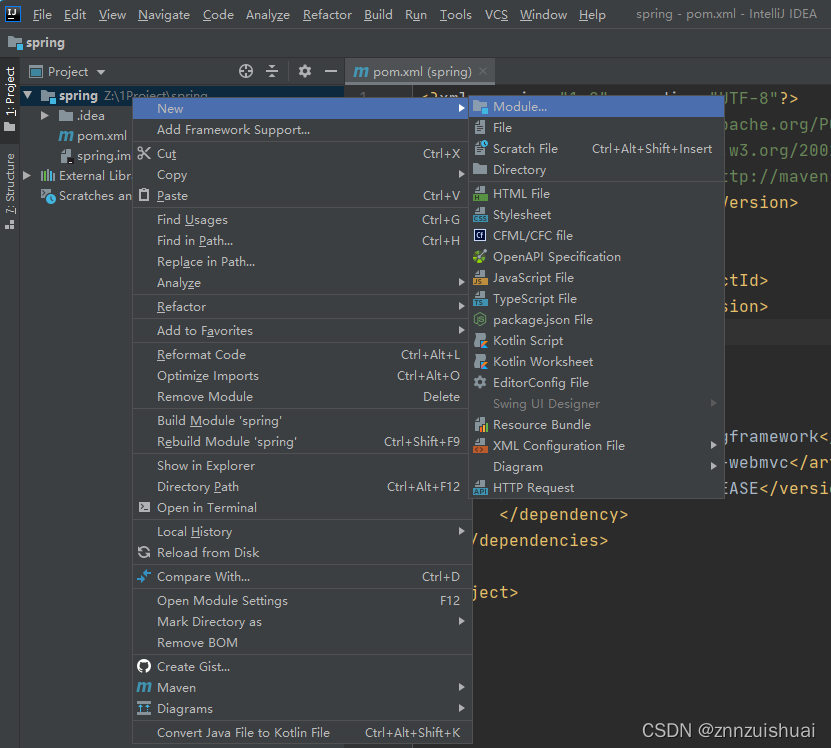Close the pom.xml (spring) editor tab

[x=483, y=71]
